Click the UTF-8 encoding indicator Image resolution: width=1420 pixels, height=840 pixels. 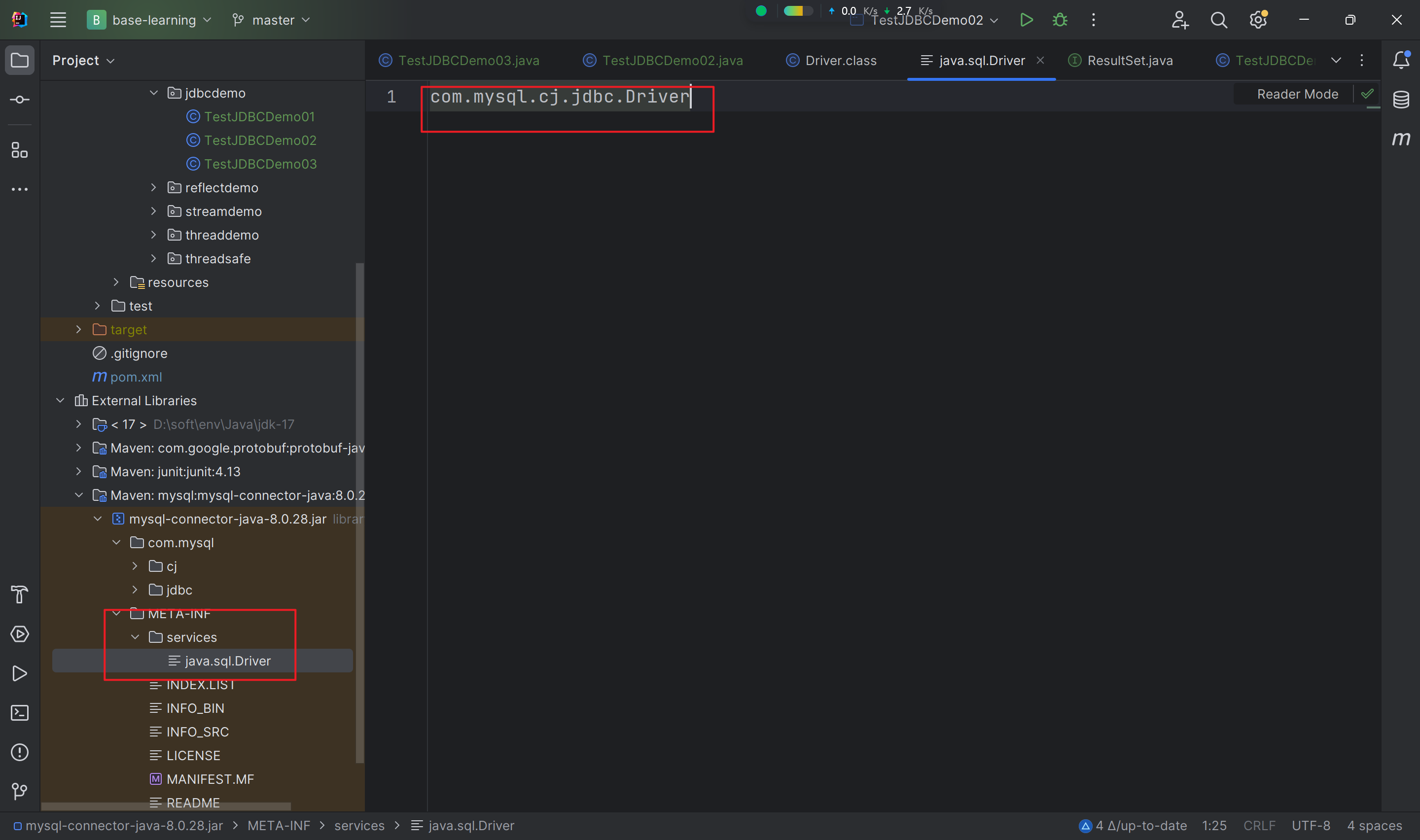(x=1311, y=826)
